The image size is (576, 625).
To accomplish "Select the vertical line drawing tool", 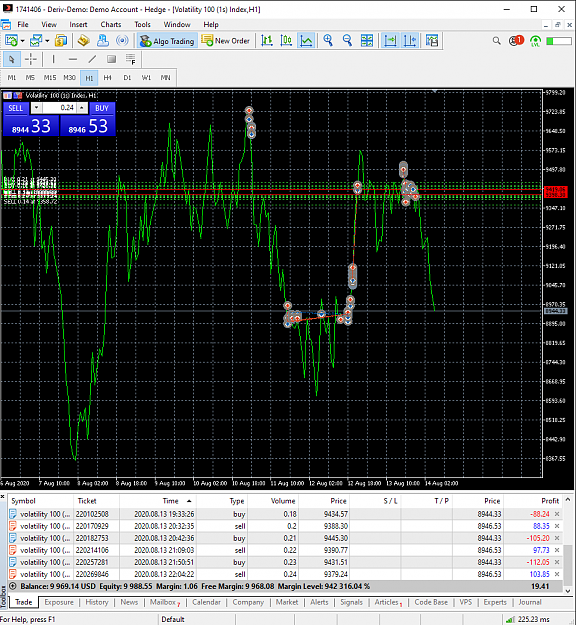I will (x=53, y=59).
